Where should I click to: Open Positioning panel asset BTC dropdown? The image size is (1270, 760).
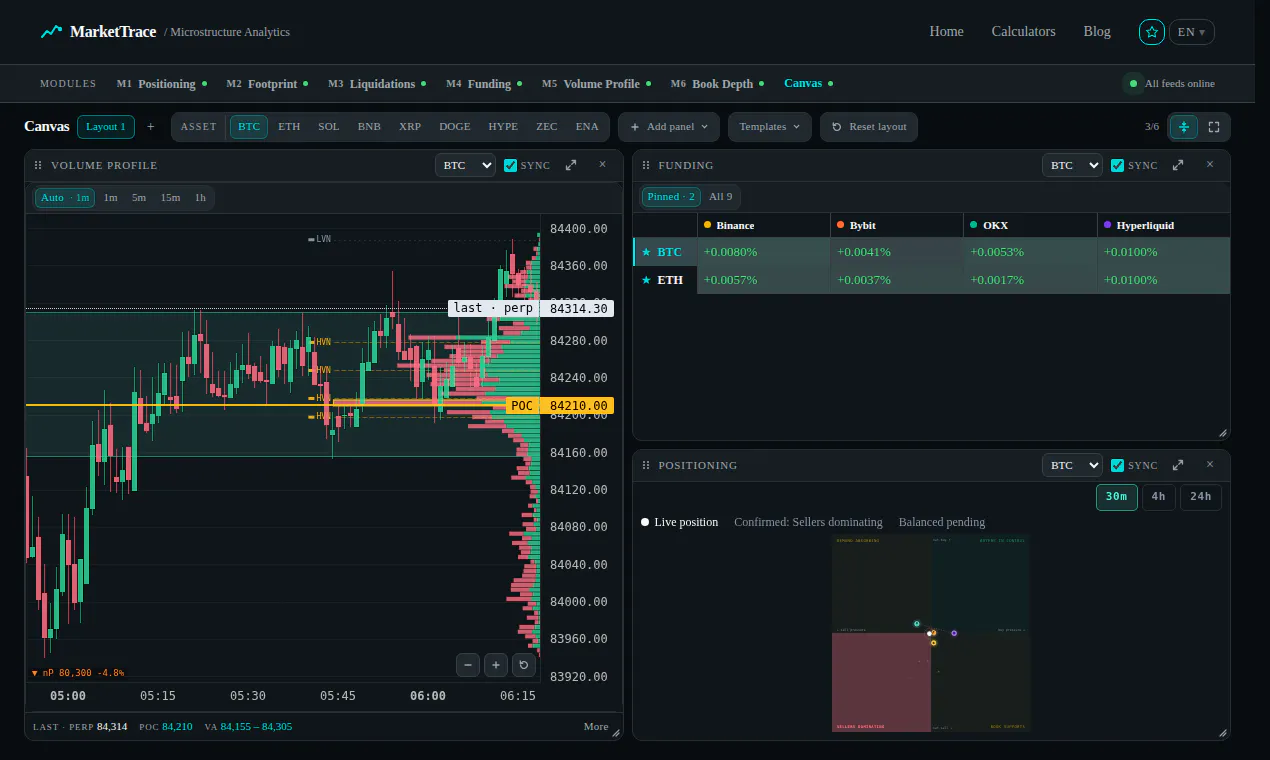point(1072,465)
